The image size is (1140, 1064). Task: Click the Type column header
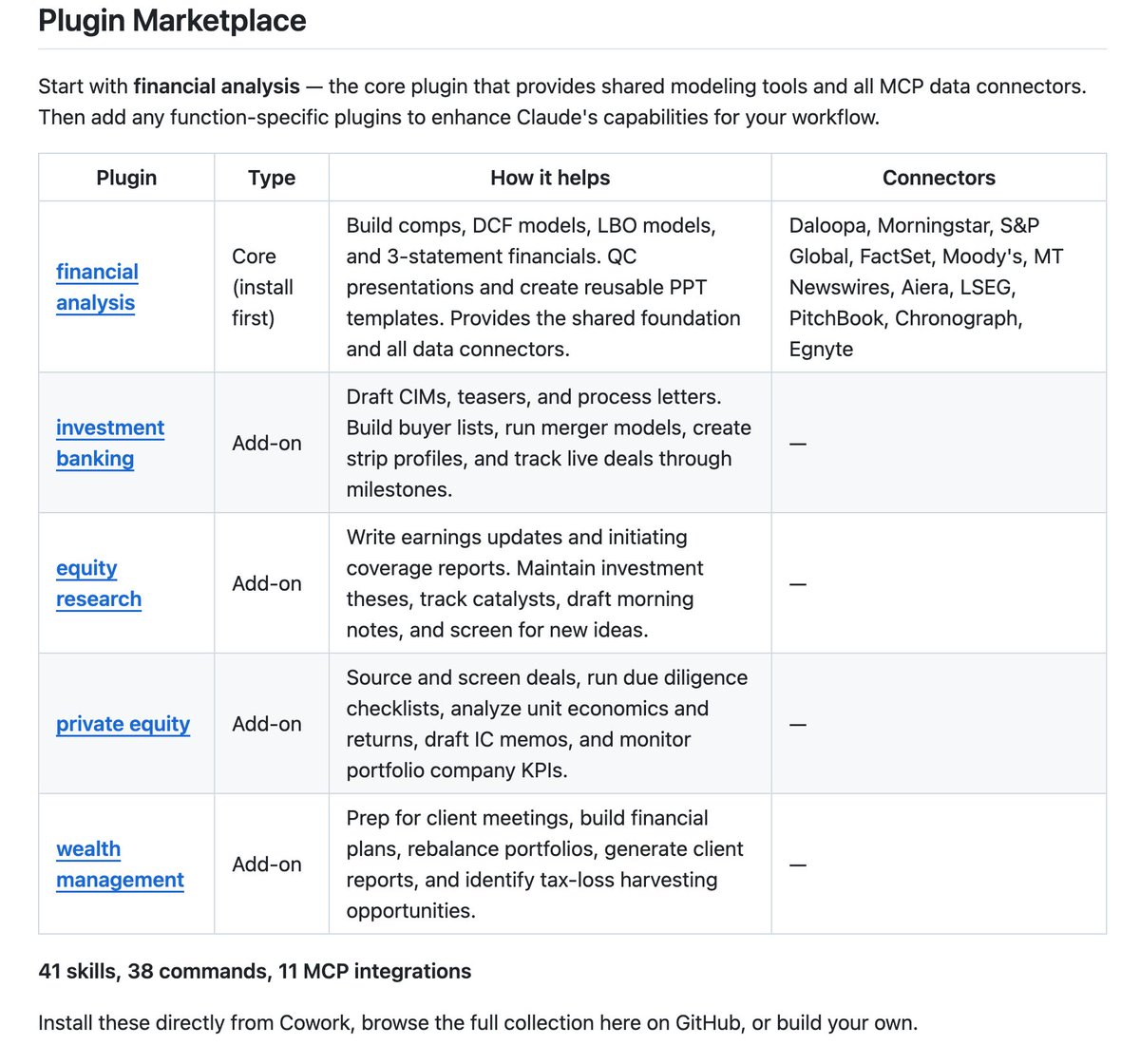tap(272, 178)
